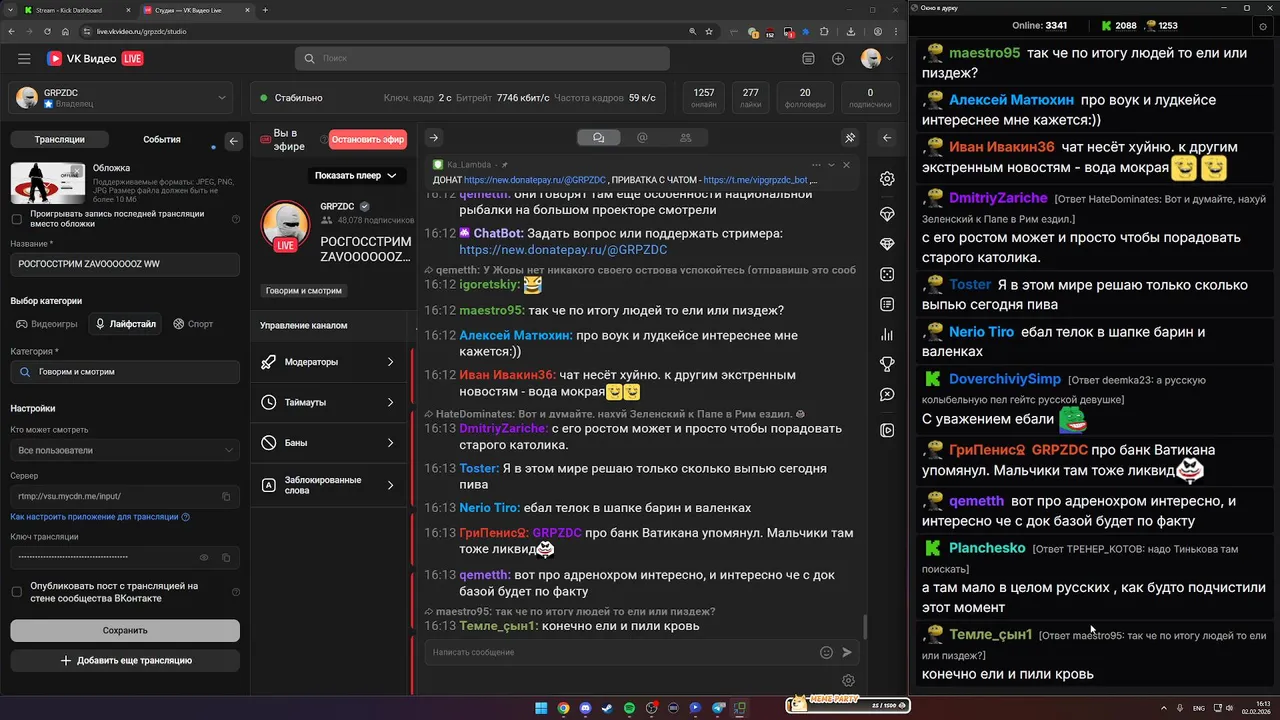1280x720 pixels.
Task: Click the Сохранить button
Action: 125,630
